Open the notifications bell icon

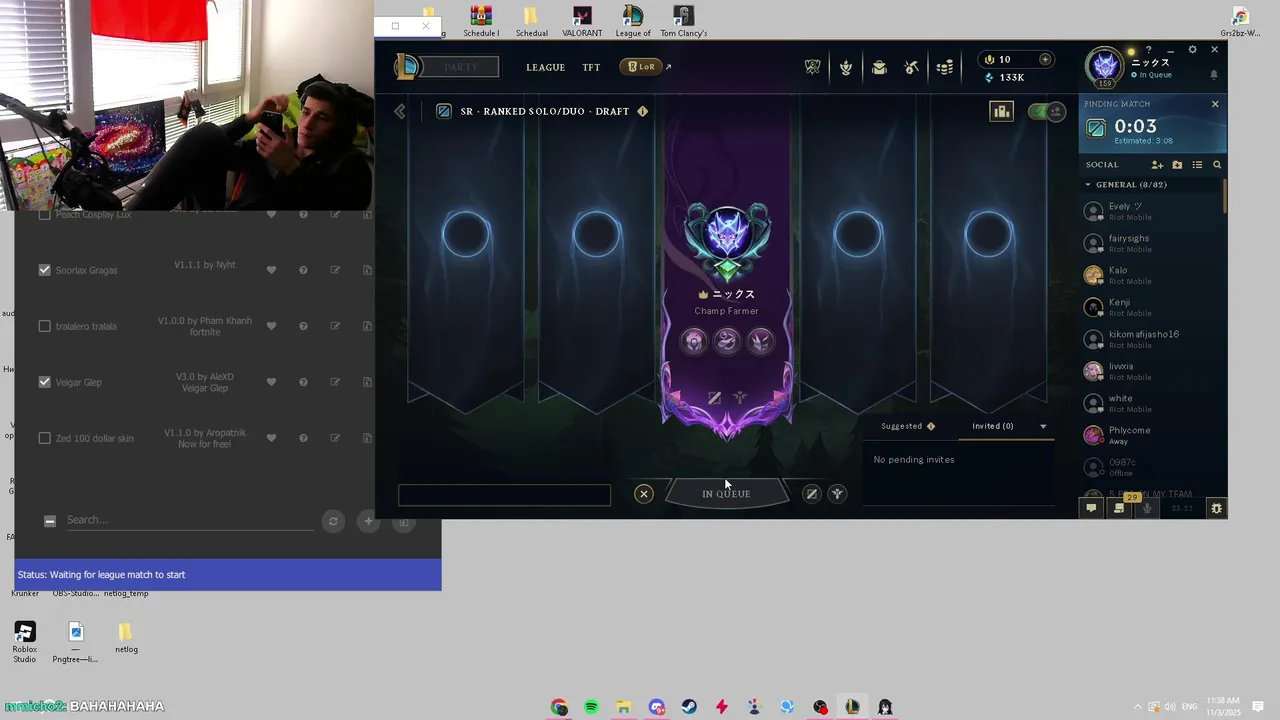coord(1214,75)
